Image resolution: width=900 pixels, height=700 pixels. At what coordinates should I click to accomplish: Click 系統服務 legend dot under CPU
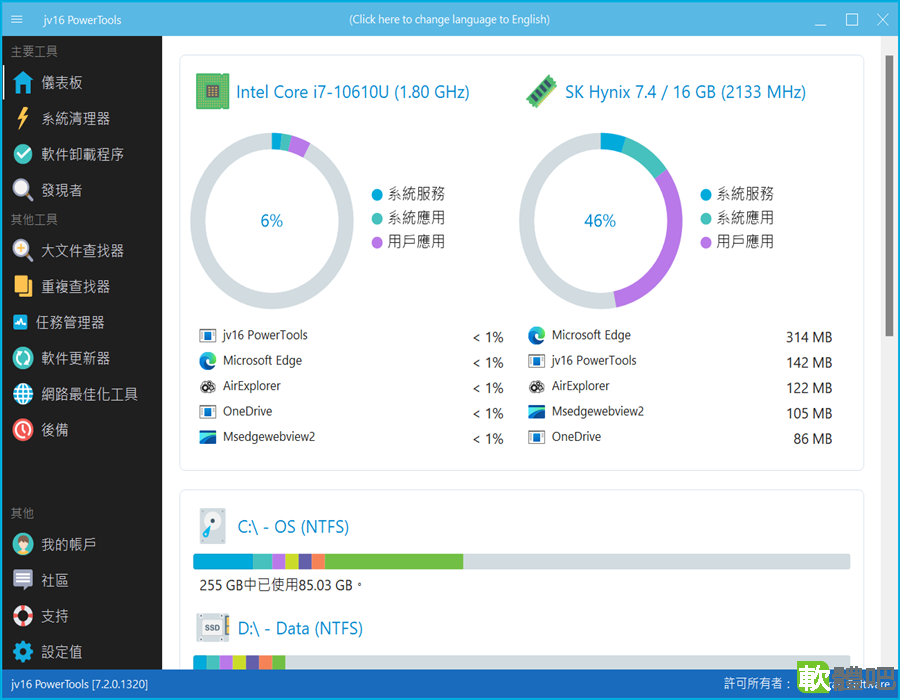pyautogui.click(x=377, y=195)
